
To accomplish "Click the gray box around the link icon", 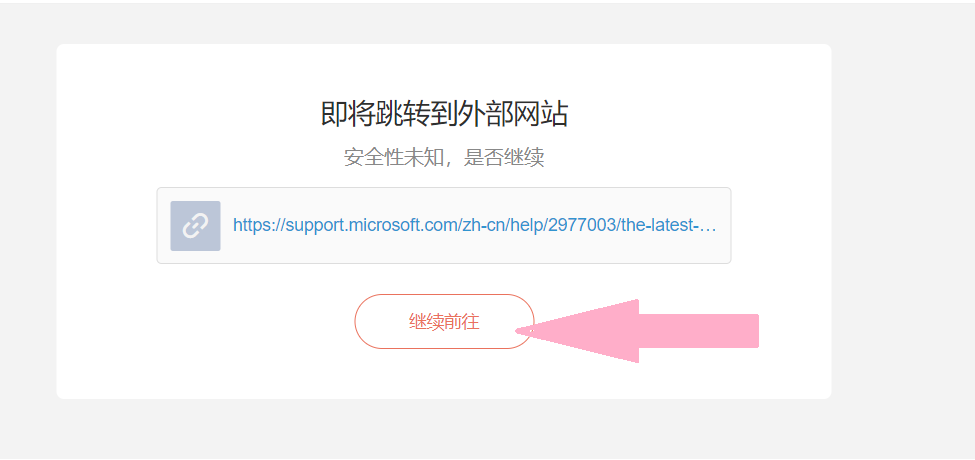I will (x=195, y=226).
